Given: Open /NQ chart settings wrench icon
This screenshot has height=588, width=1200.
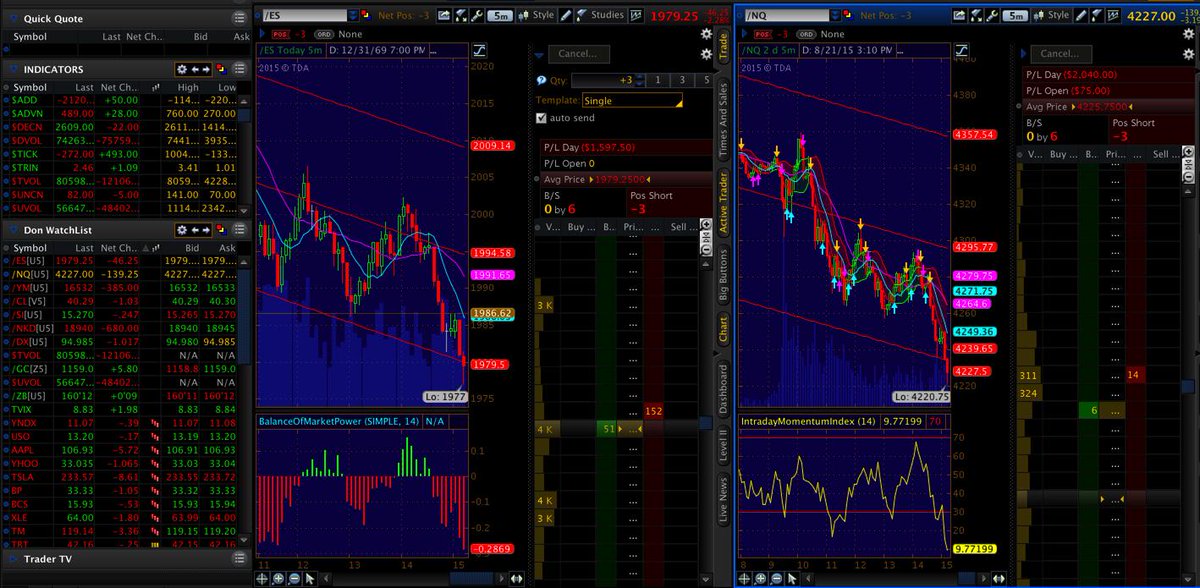Looking at the screenshot, I should 992,16.
